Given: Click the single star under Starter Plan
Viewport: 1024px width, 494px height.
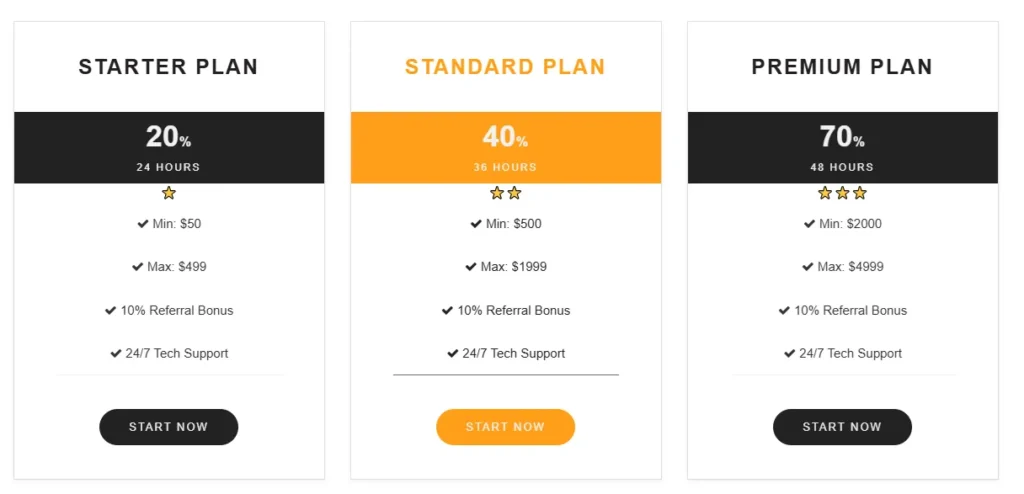Looking at the screenshot, I should coord(169,193).
